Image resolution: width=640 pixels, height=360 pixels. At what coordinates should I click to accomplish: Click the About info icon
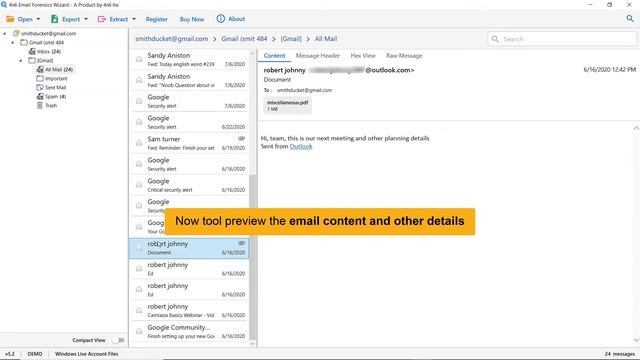click(x=220, y=19)
